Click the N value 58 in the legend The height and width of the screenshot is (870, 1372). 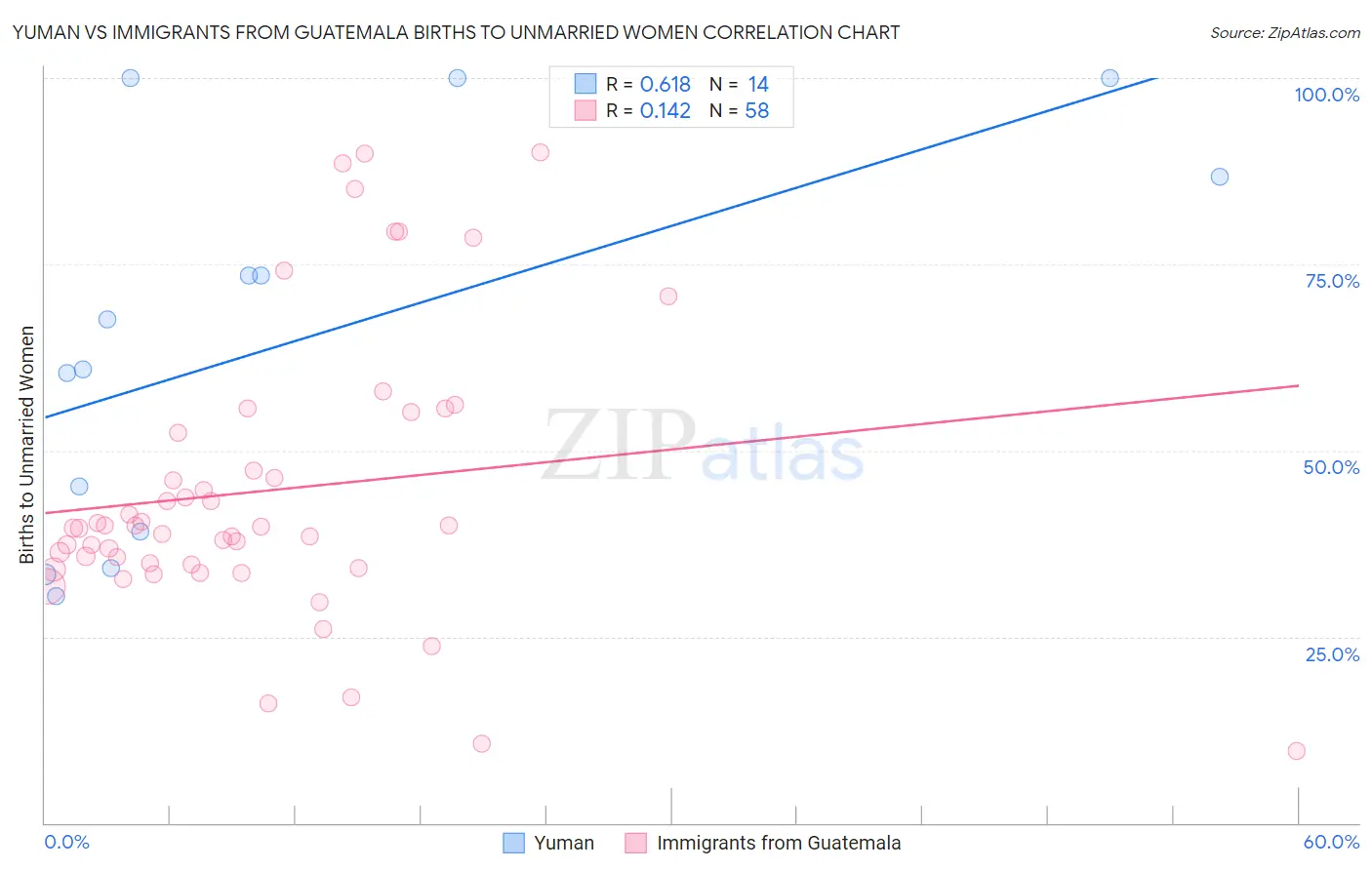pos(757,110)
